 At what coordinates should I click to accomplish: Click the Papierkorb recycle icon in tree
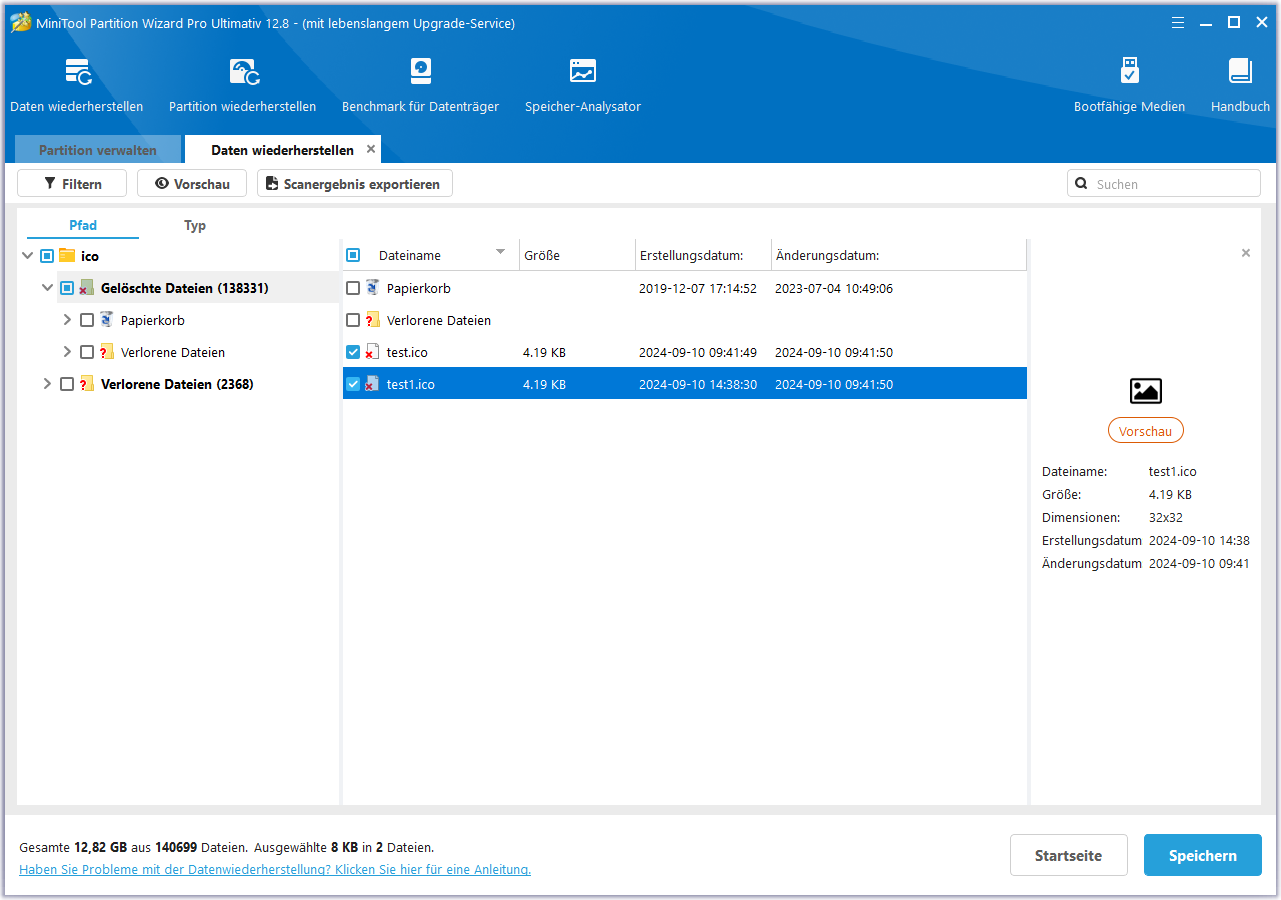(107, 320)
